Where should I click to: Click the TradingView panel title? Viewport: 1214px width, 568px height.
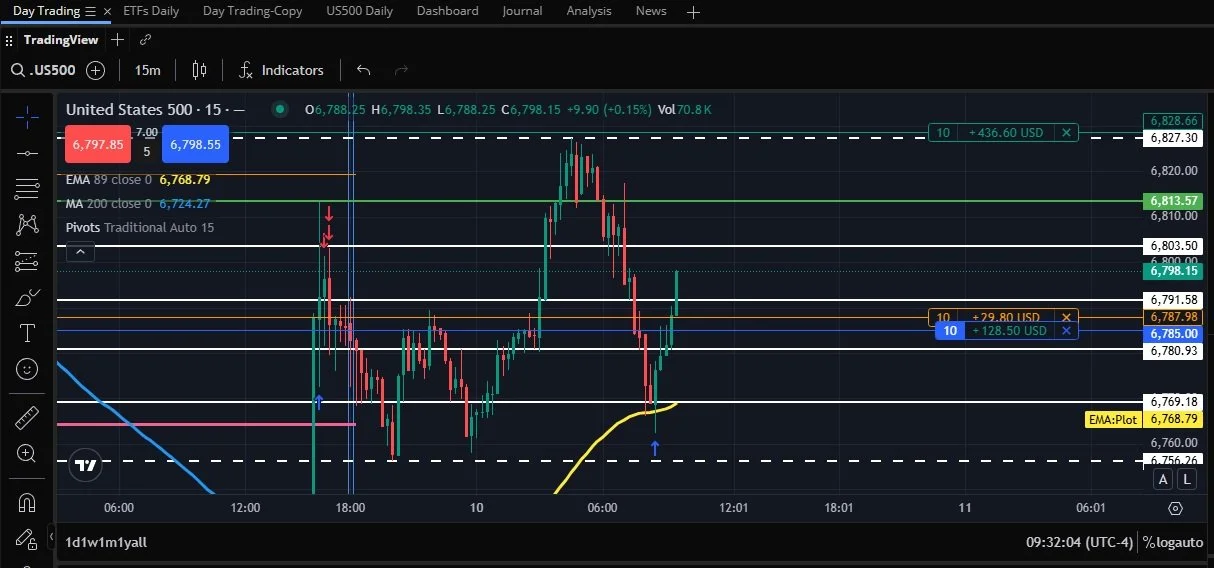(x=61, y=40)
